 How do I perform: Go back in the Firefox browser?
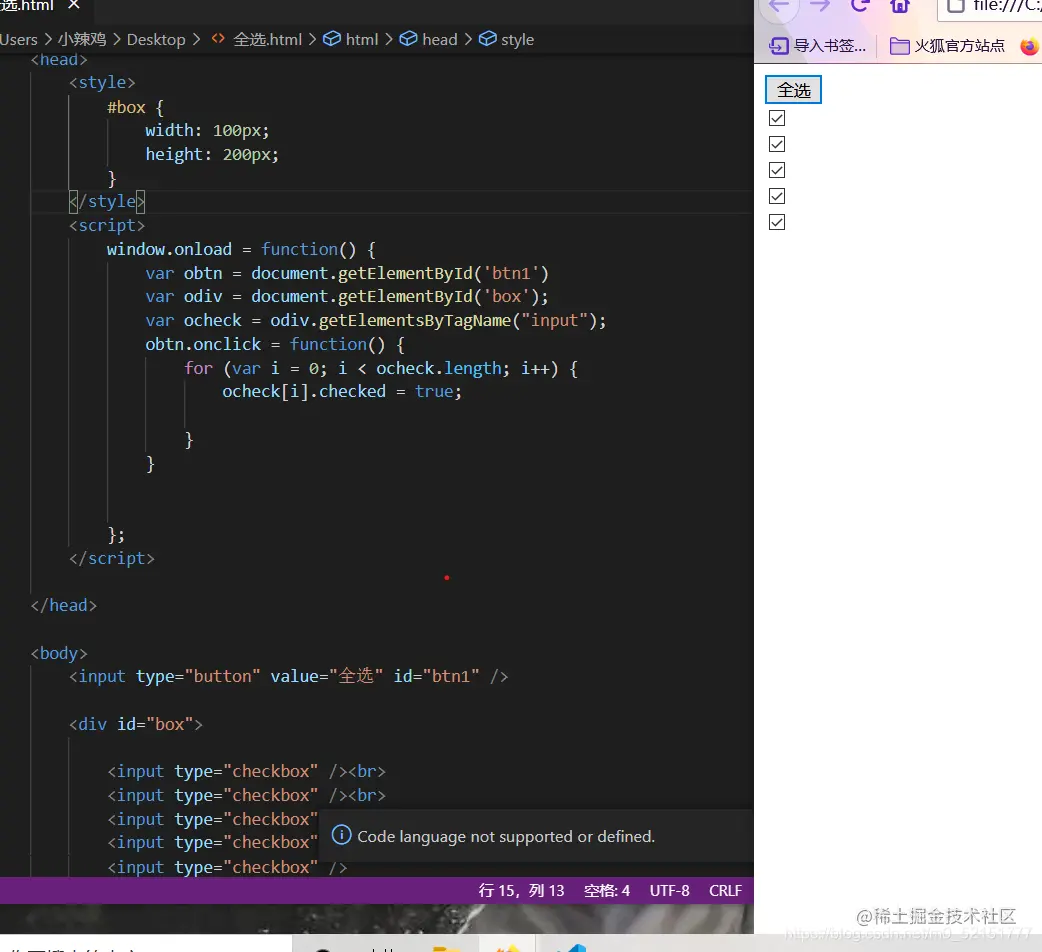click(x=778, y=6)
